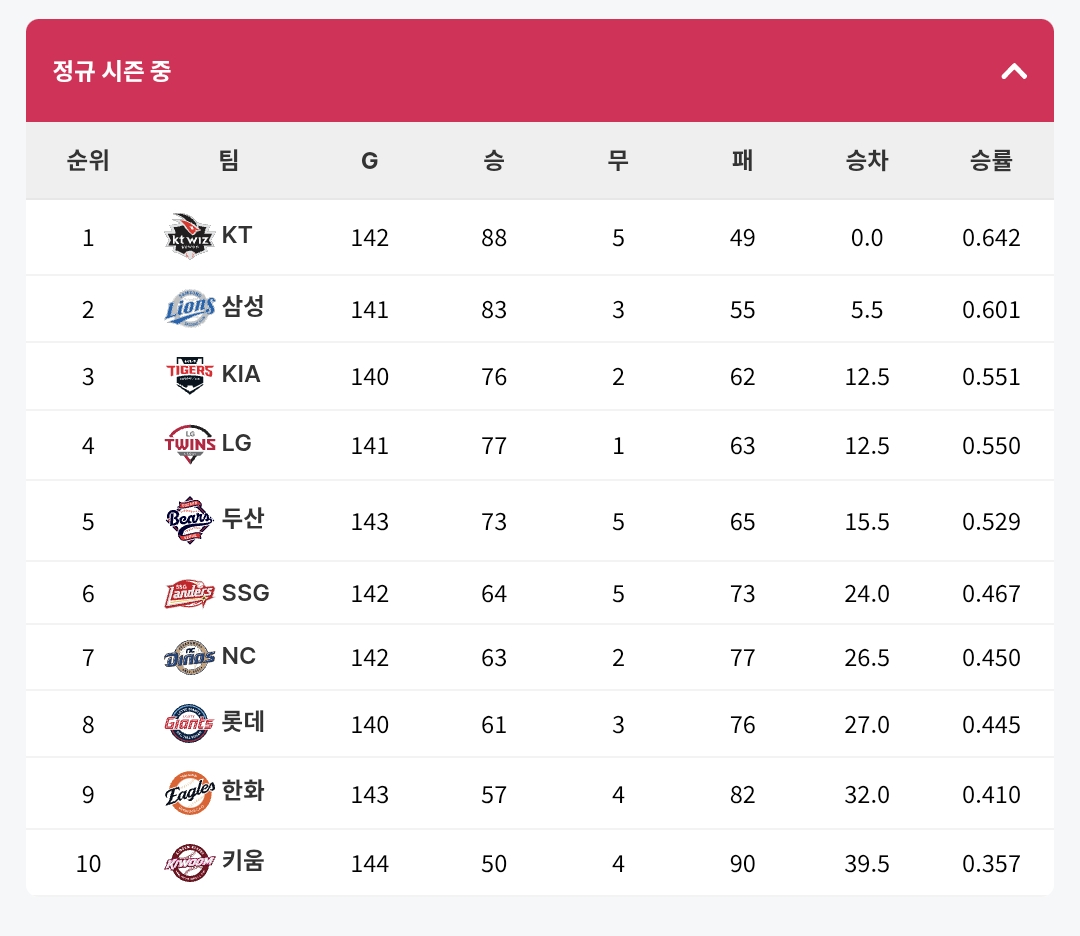Image resolution: width=1080 pixels, height=936 pixels.
Task: Click the Samsung Lions team logo
Action: (189, 308)
